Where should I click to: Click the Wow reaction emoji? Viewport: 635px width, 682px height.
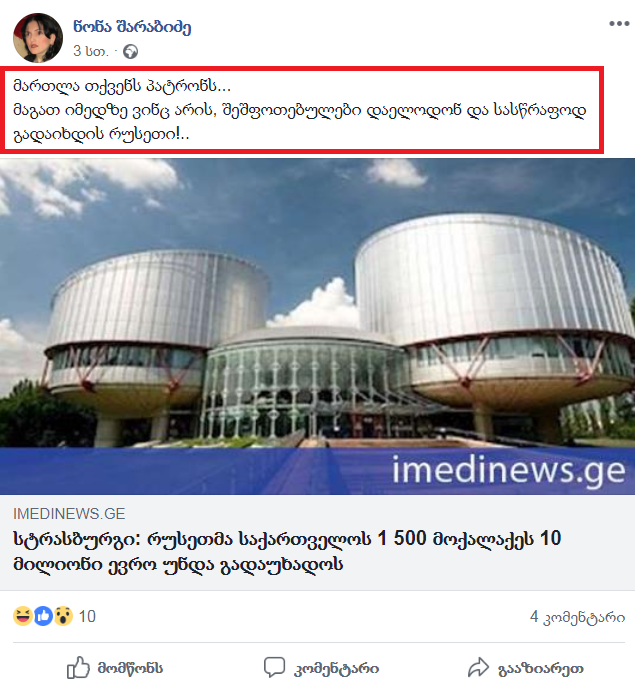click(x=64, y=616)
